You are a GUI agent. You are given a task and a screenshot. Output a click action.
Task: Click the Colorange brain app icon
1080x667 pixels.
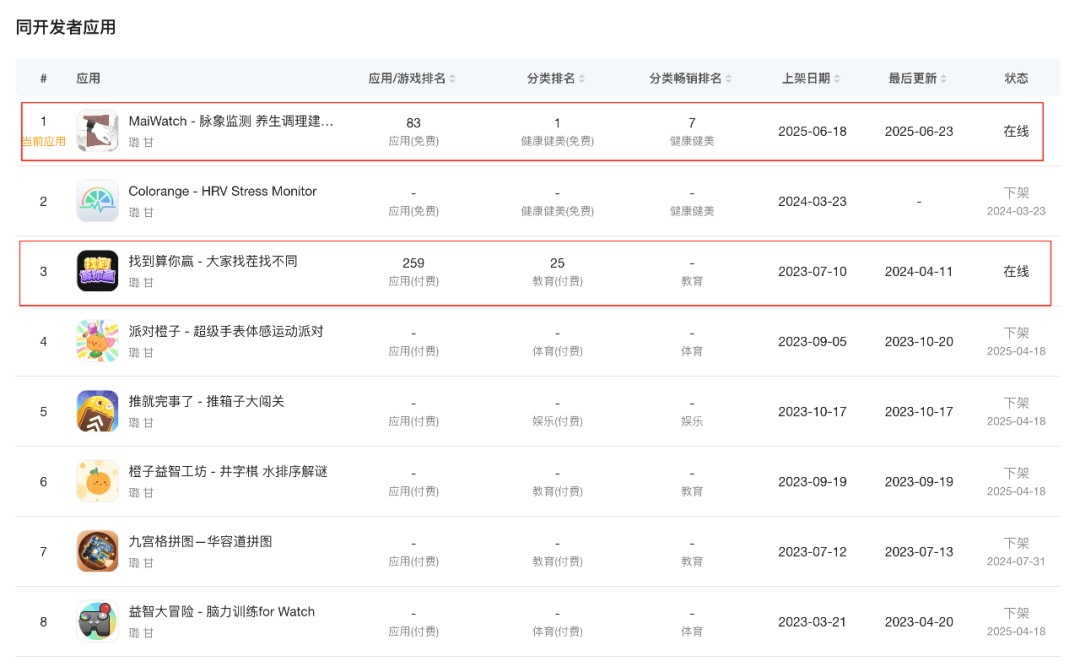96,200
